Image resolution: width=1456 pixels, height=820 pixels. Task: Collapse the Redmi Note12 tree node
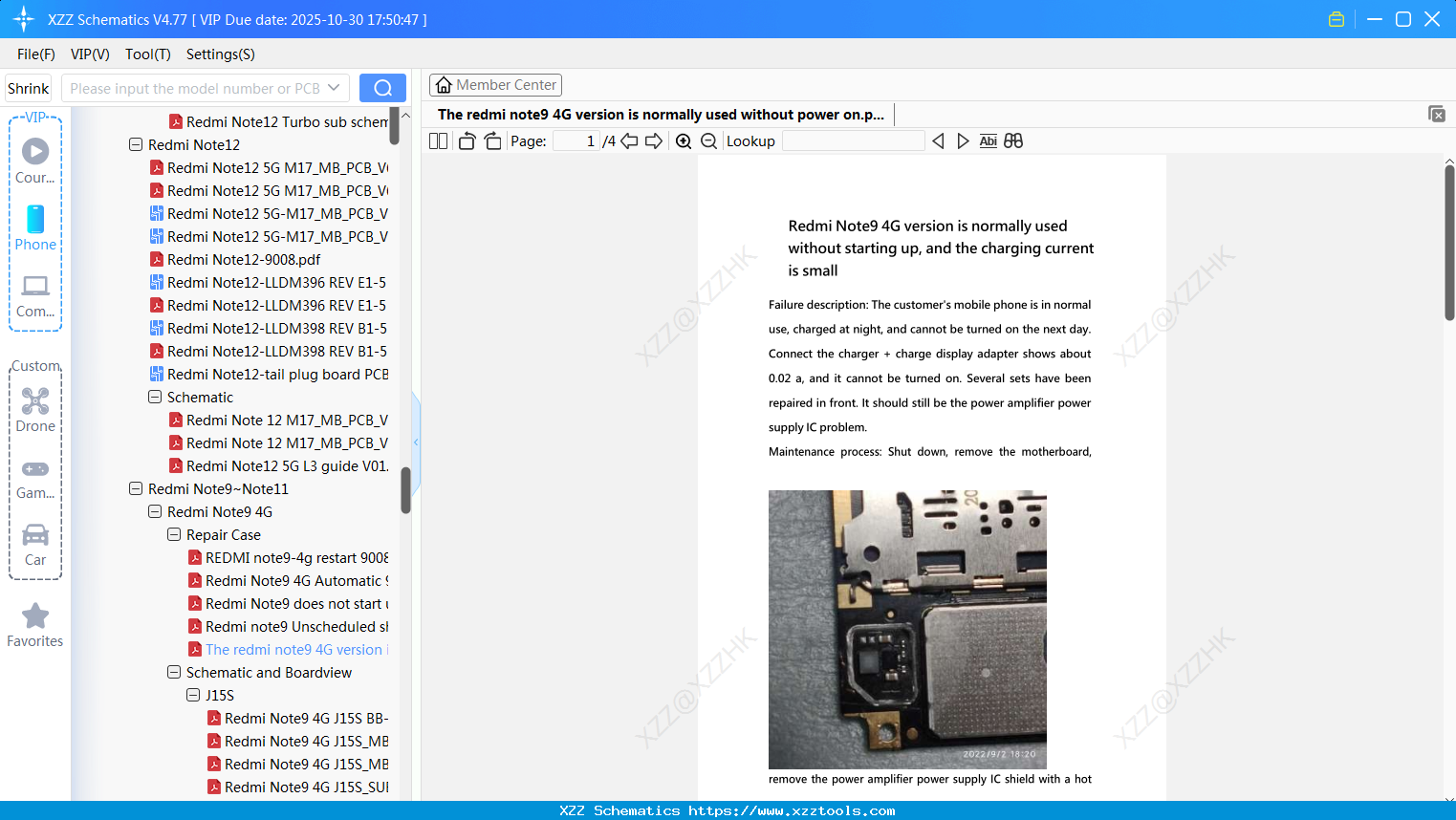[135, 144]
